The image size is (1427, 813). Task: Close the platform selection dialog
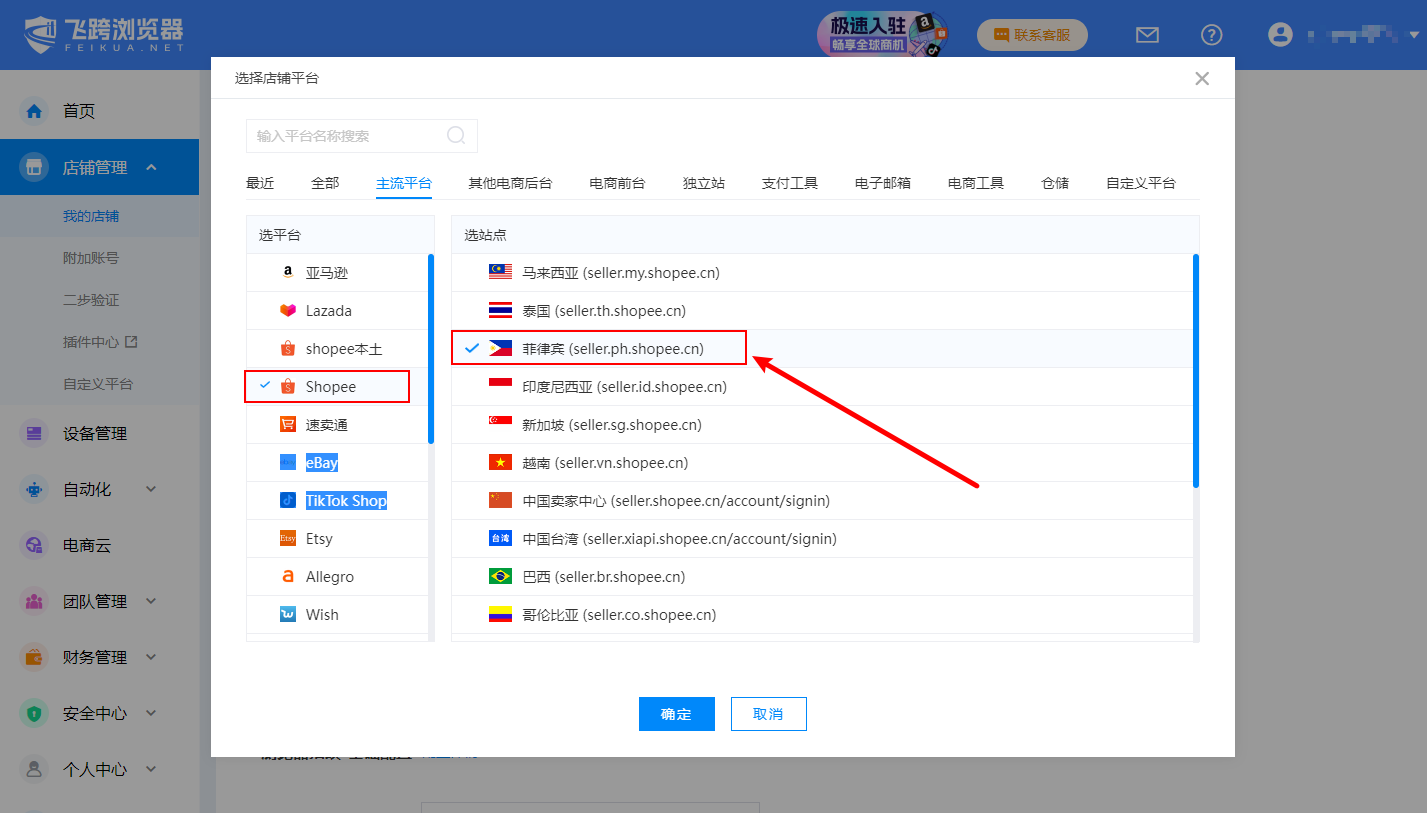(1202, 78)
